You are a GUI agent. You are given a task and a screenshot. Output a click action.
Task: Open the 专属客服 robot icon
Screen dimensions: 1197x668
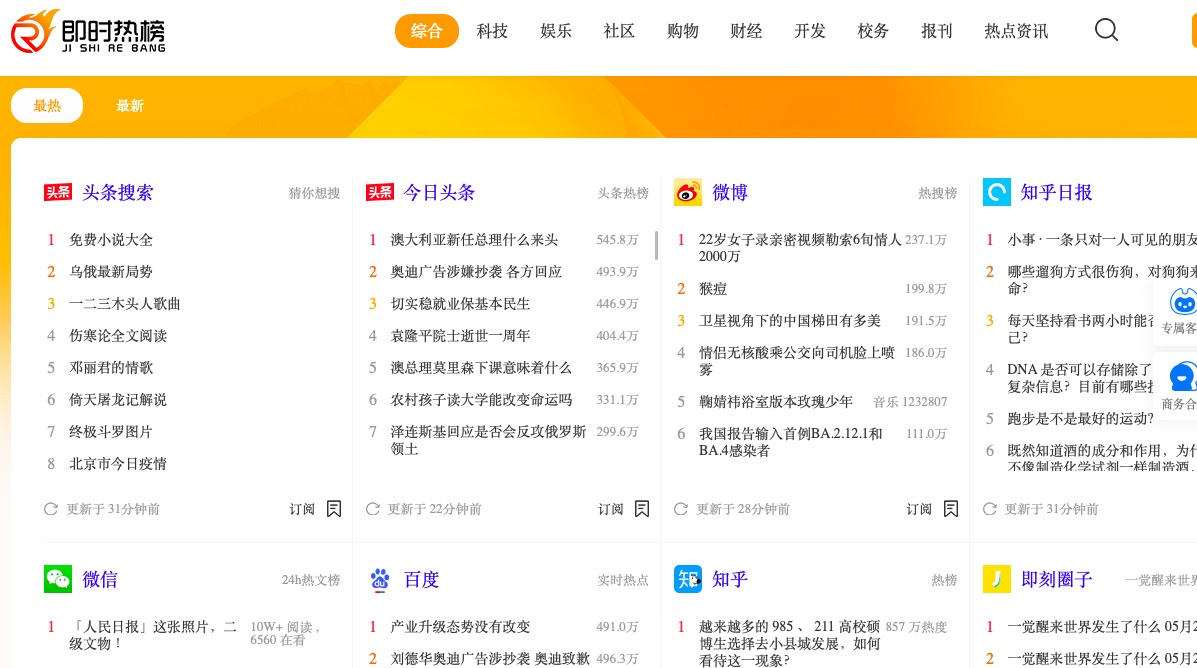[x=1182, y=302]
